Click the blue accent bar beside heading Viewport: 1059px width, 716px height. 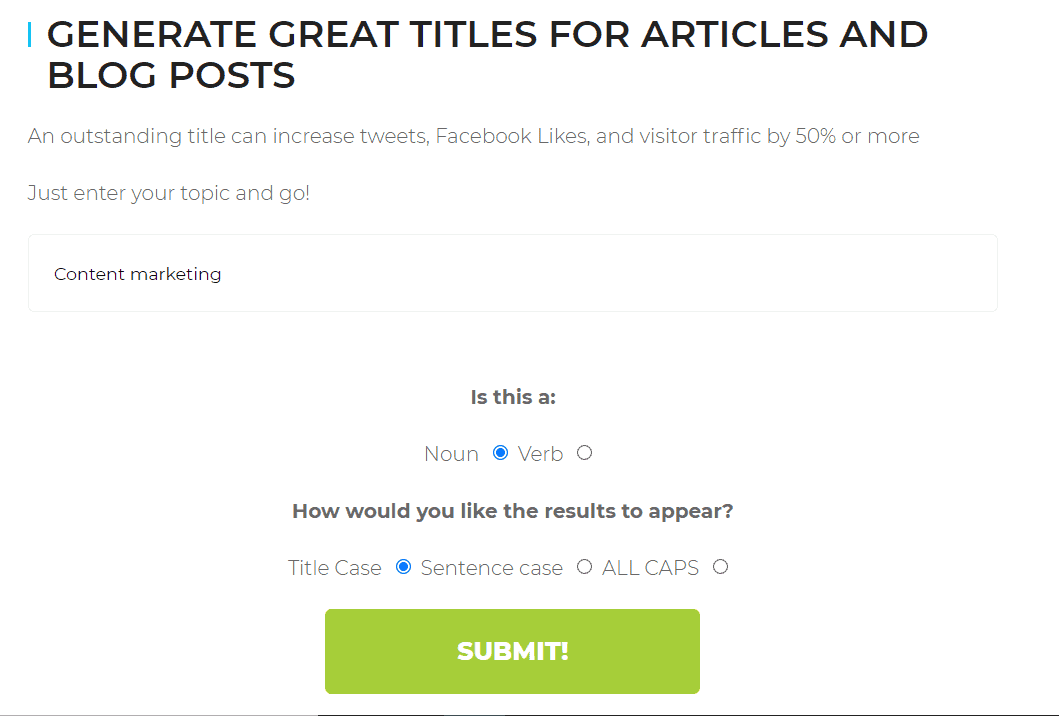[x=29, y=36]
